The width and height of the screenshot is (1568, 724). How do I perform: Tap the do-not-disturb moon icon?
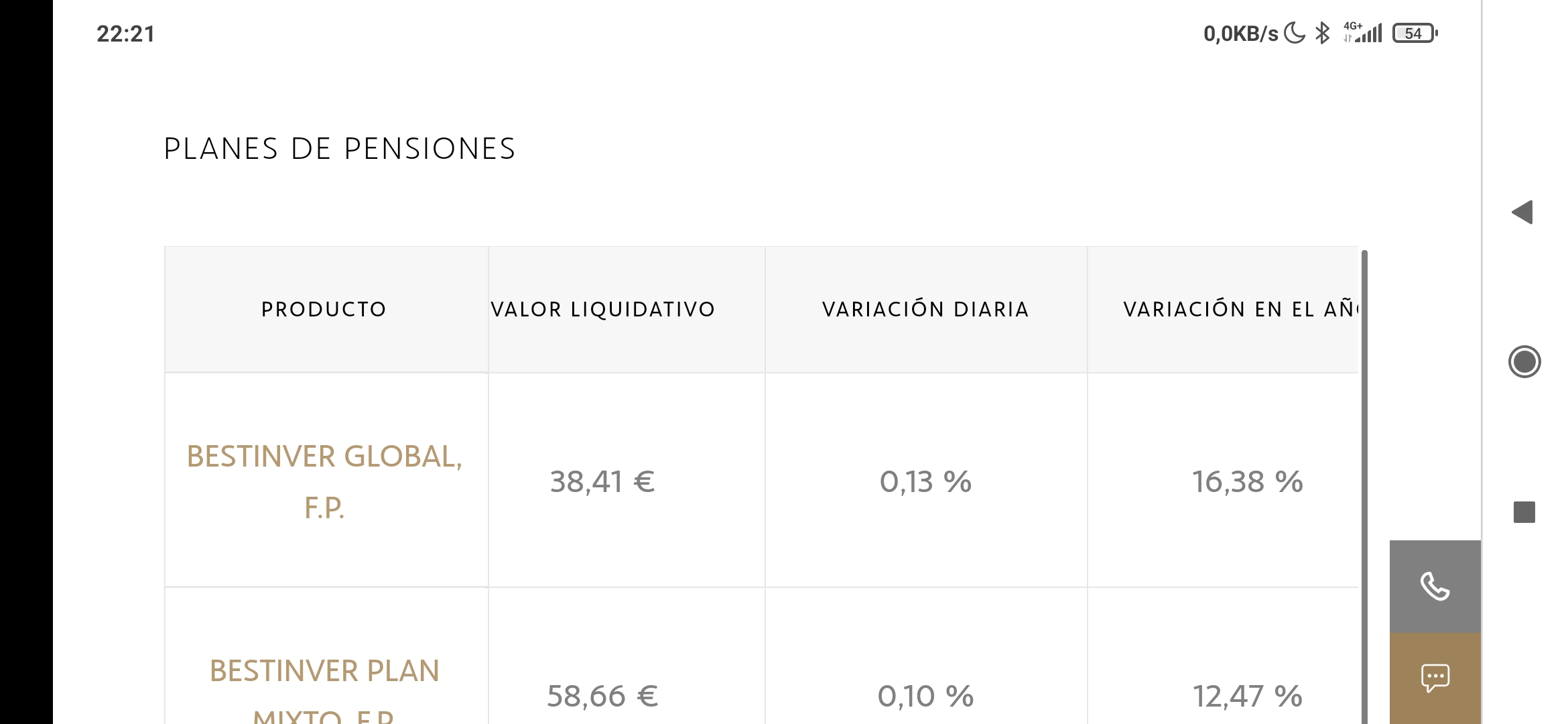(1294, 34)
